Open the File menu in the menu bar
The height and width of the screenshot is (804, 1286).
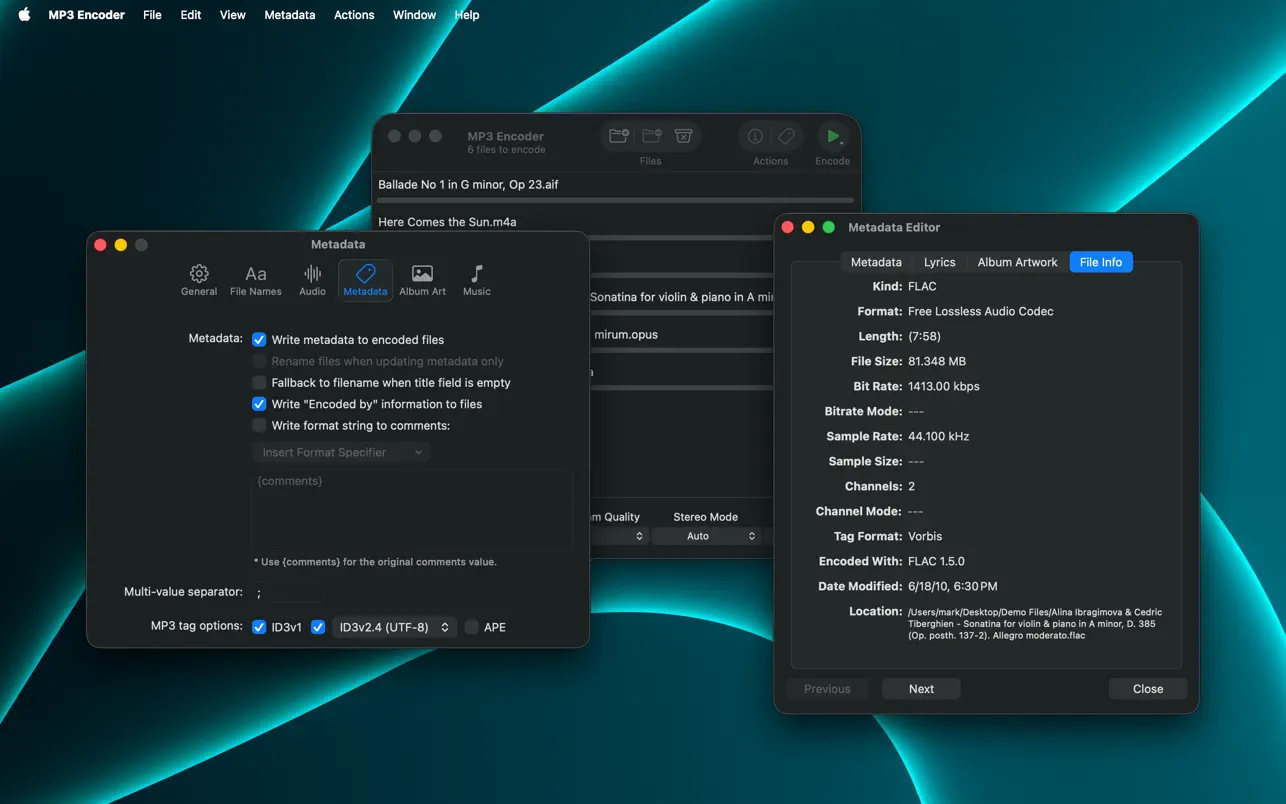[x=152, y=15]
